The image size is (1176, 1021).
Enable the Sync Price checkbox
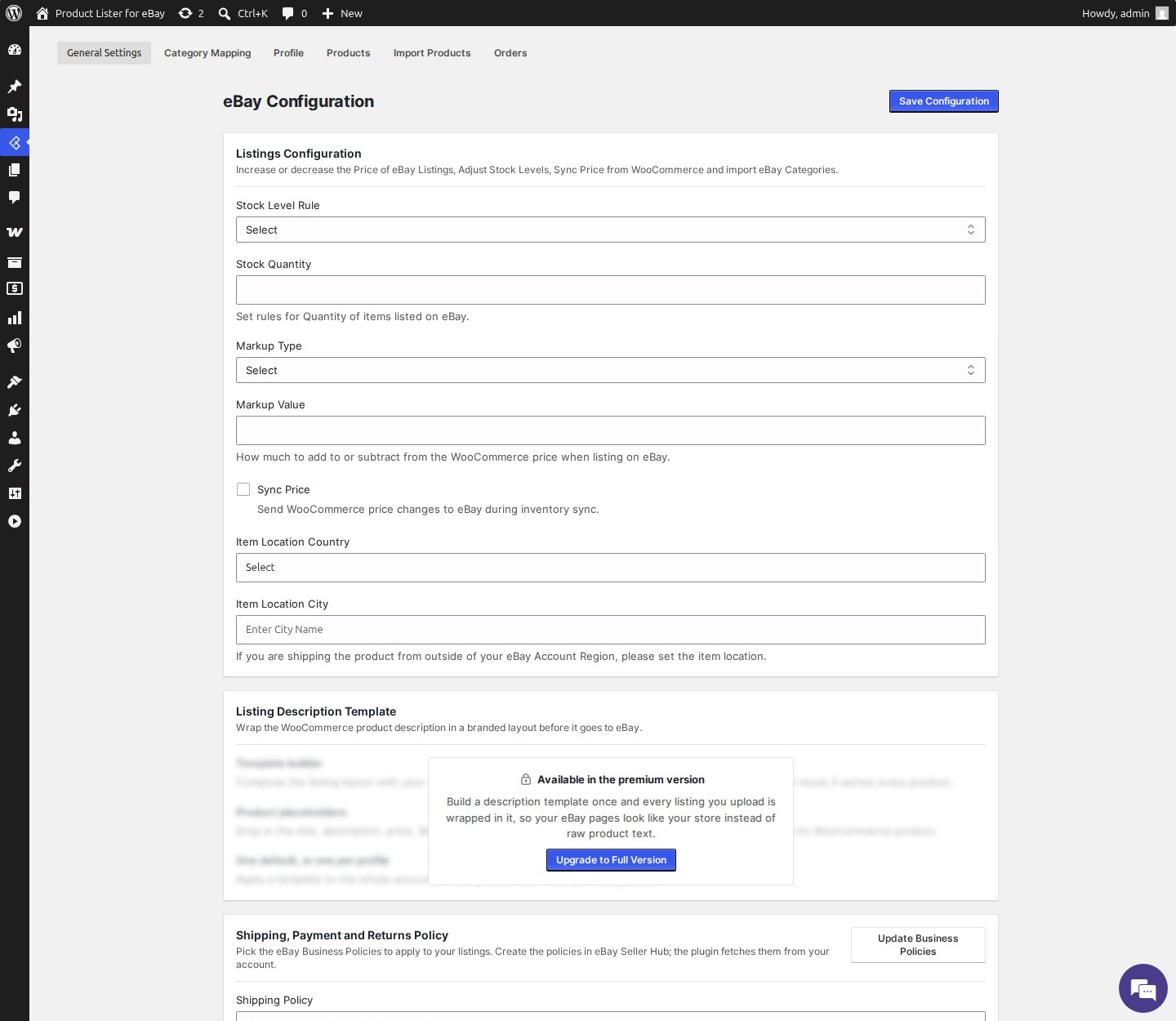click(x=243, y=489)
